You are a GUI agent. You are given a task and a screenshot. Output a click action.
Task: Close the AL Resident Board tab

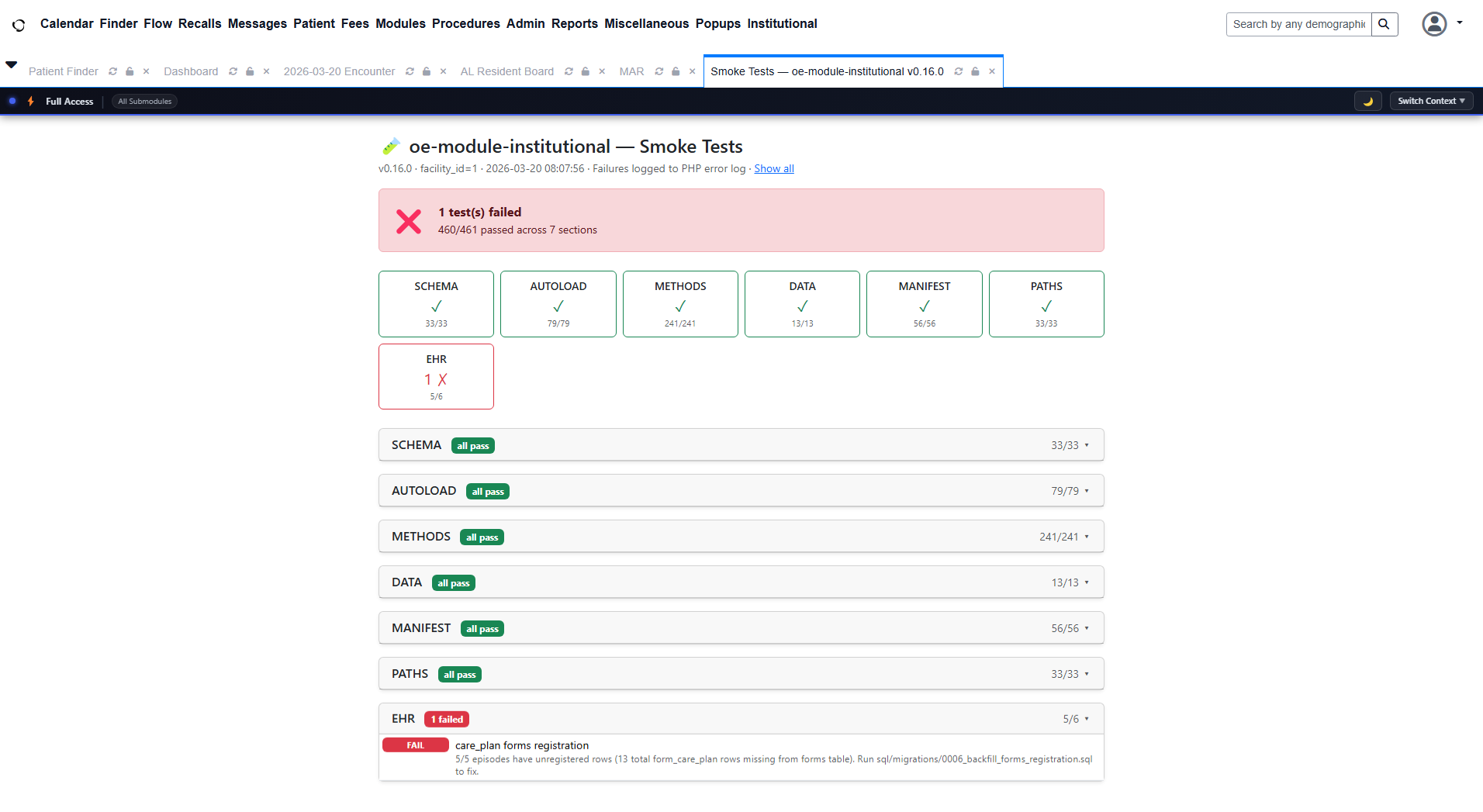[x=602, y=71]
